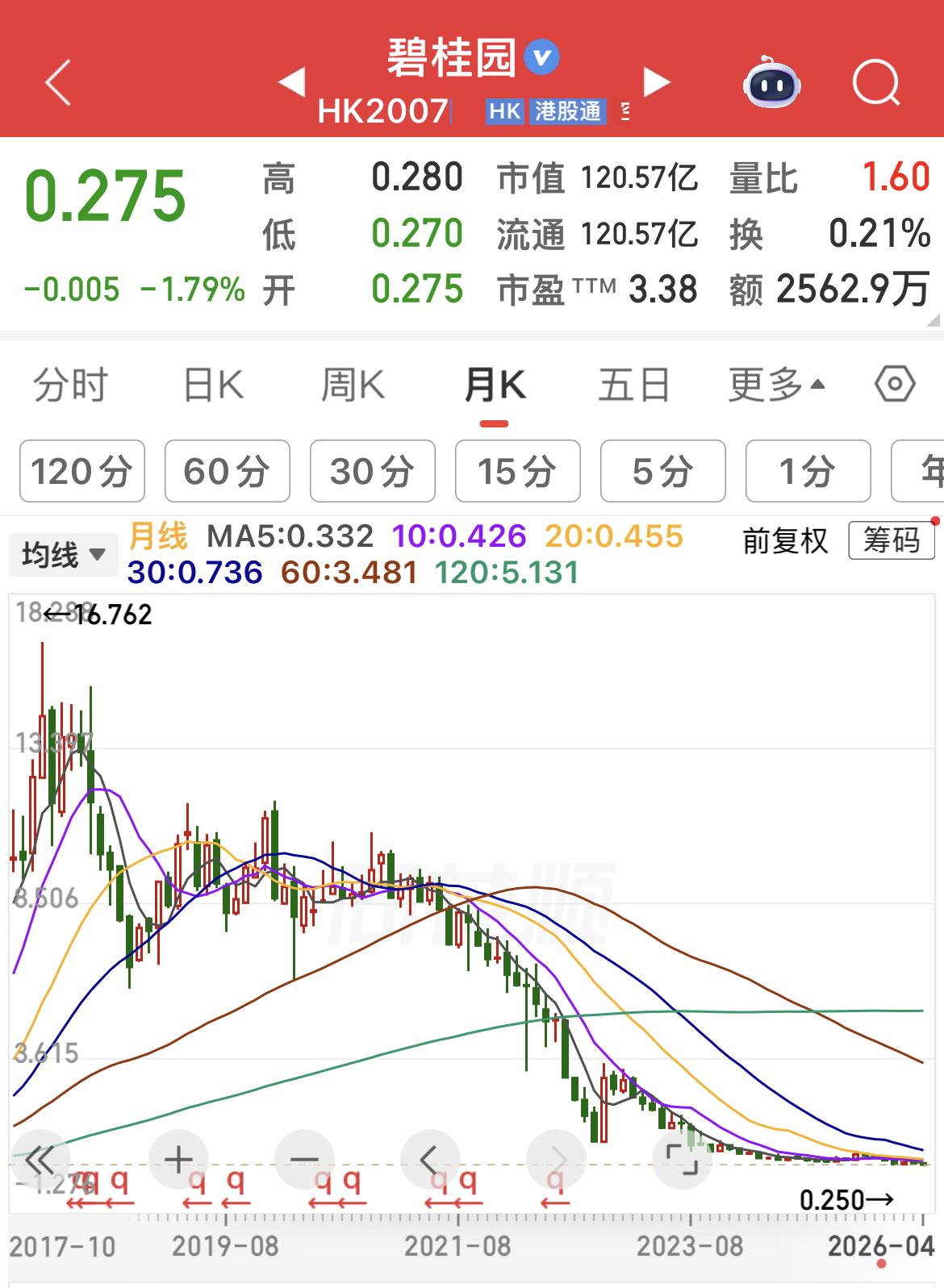Image resolution: width=944 pixels, height=1288 pixels.
Task: Tap the MA 120:5.131 green legend
Action: tap(507, 573)
